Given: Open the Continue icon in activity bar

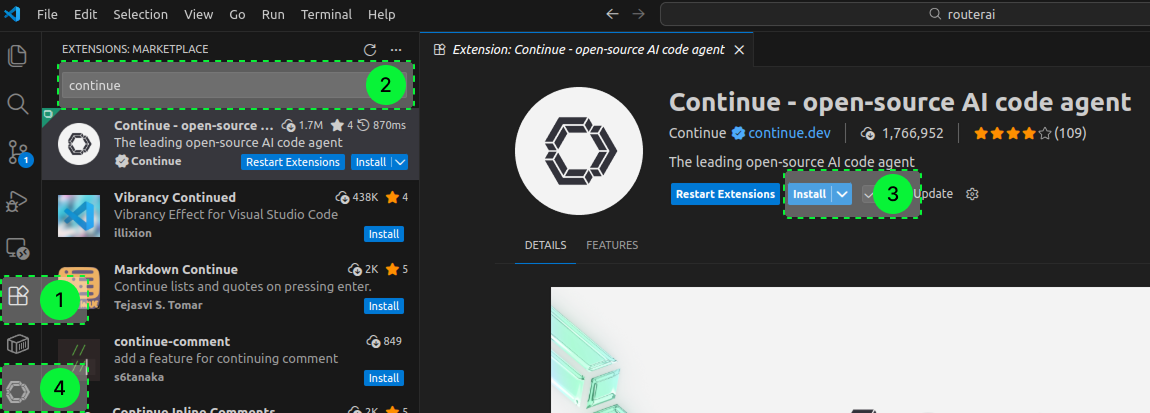Looking at the screenshot, I should (x=18, y=391).
